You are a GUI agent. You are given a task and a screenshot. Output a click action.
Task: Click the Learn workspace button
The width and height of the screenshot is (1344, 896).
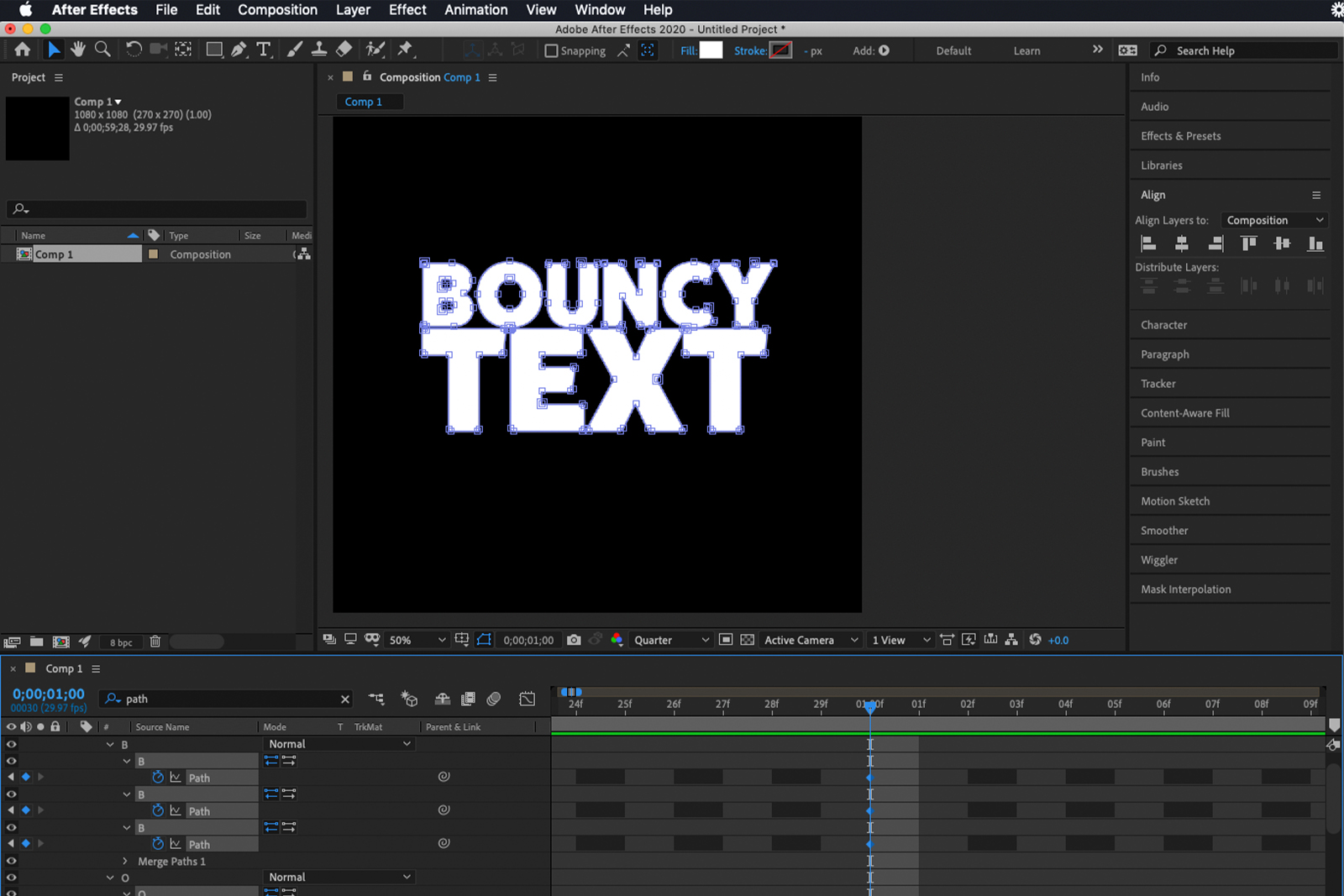tap(1026, 50)
